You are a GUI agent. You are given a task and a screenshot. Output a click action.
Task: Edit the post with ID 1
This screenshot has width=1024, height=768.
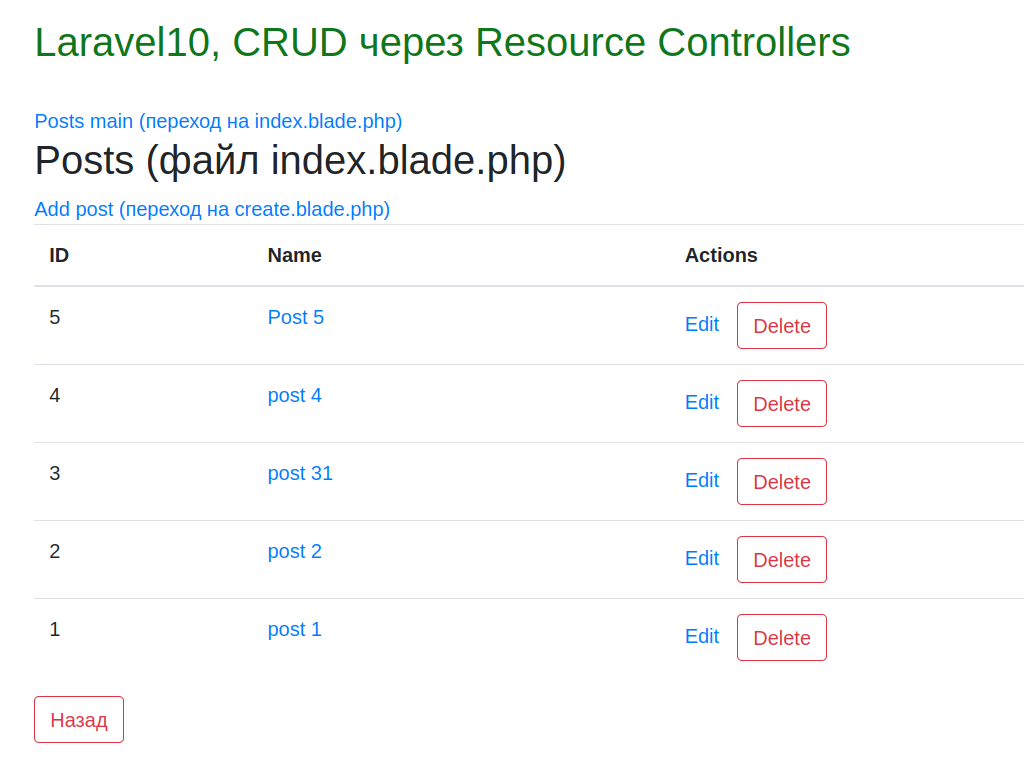[702, 636]
